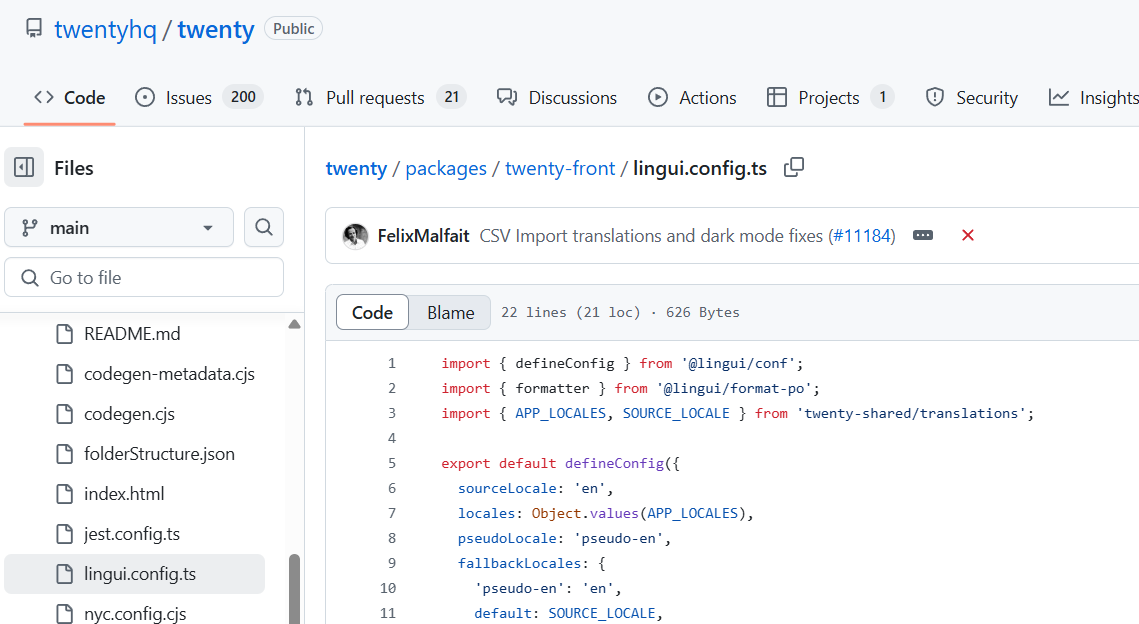Open the Issues tab
This screenshot has height=624, width=1139.
click(199, 97)
